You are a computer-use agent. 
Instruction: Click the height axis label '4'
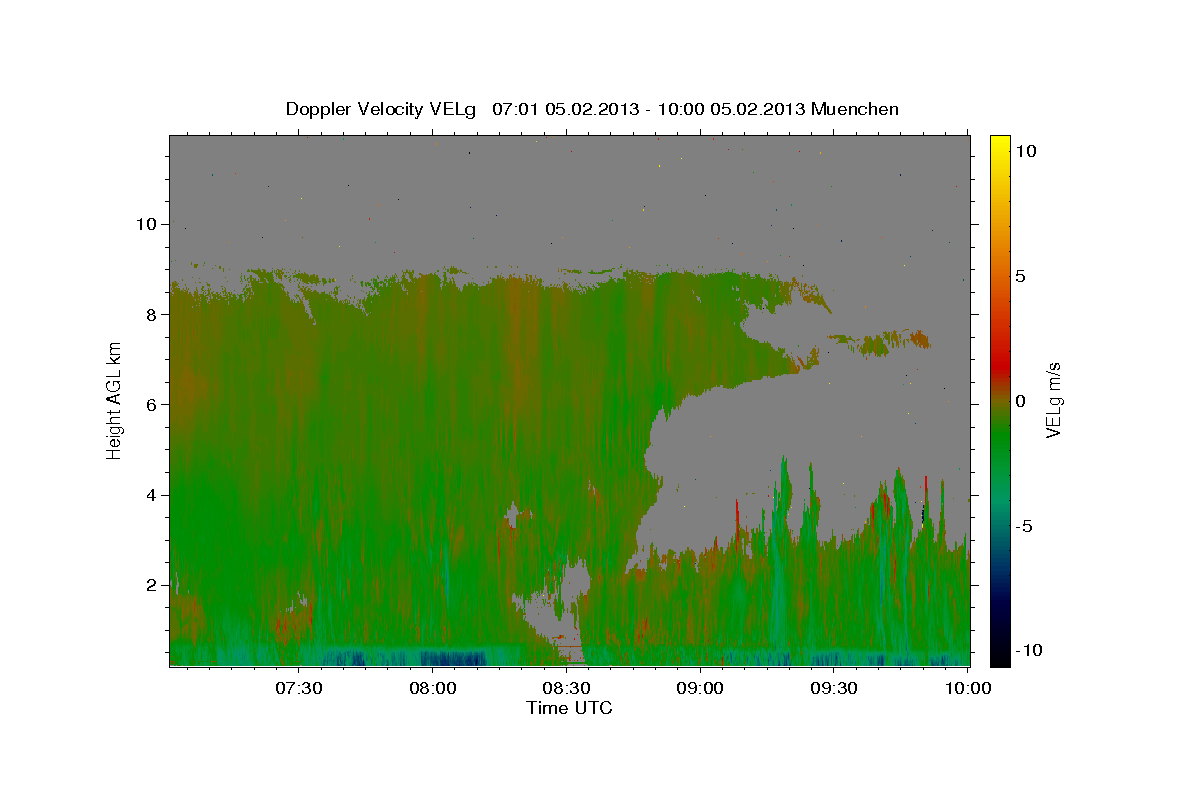[153, 495]
